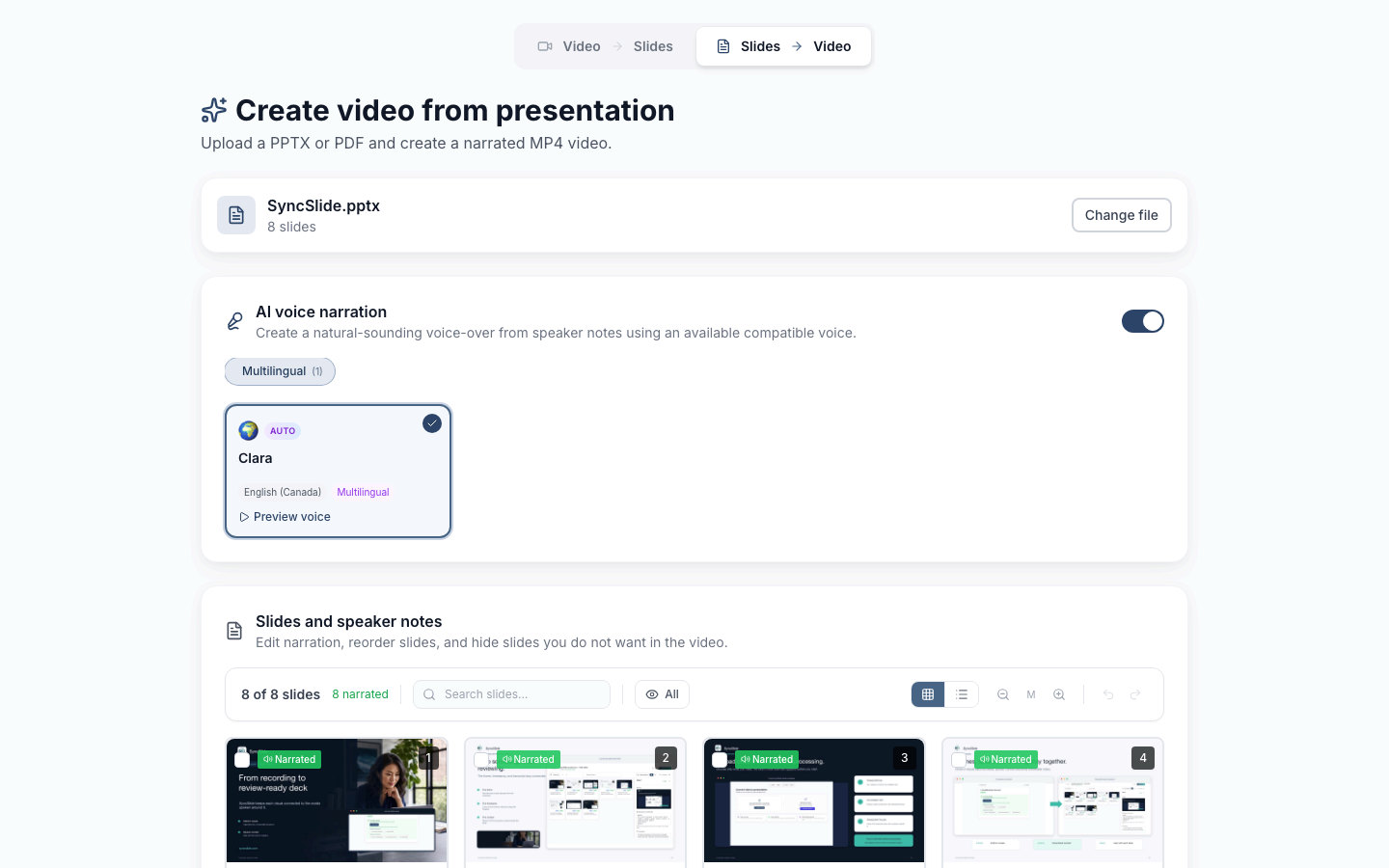Click the eye icon in the All filter
This screenshot has width=1389, height=868.
[652, 694]
